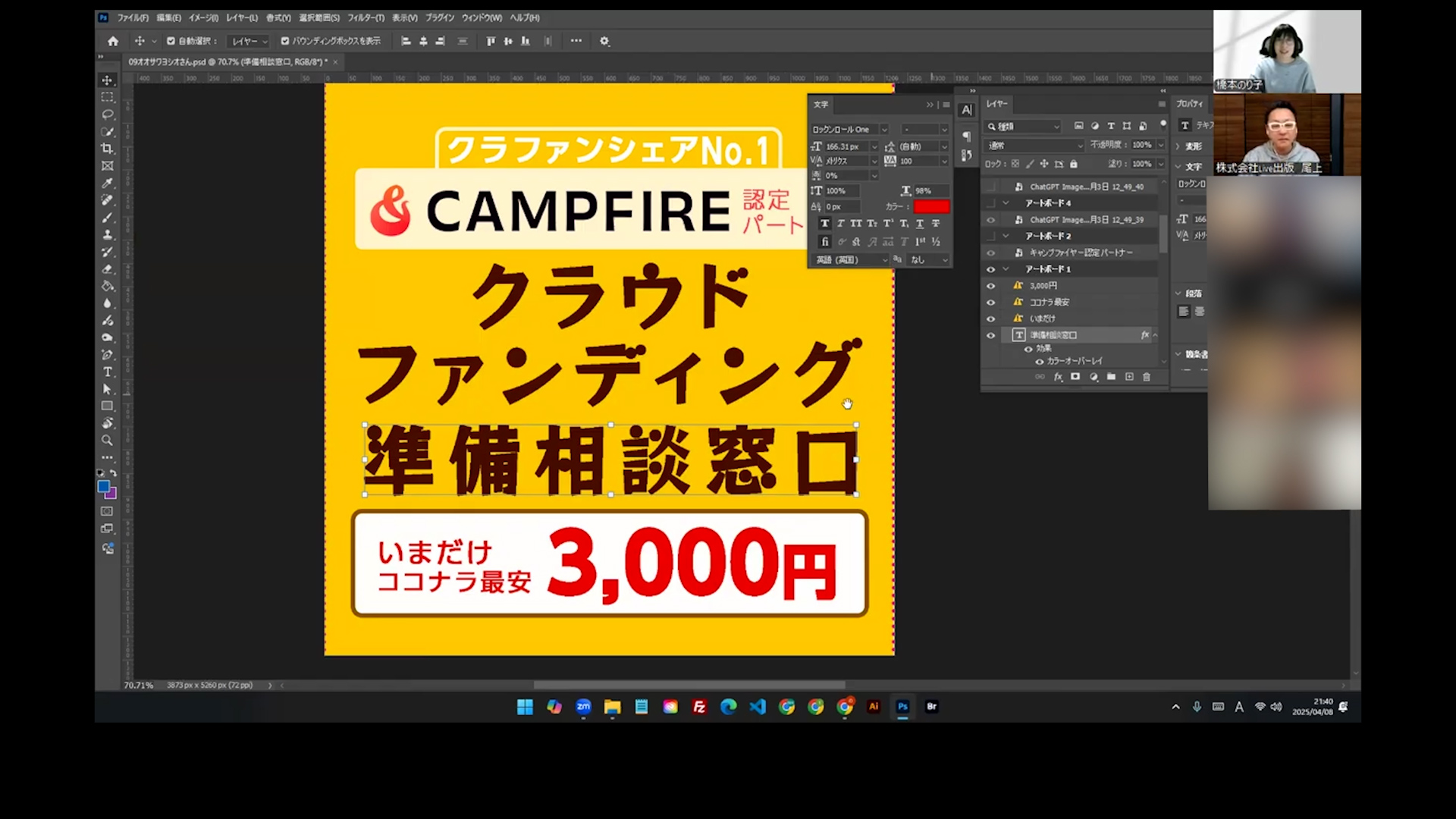
Task: Apply strikethrough style in 文字 panel
Action: tap(936, 224)
